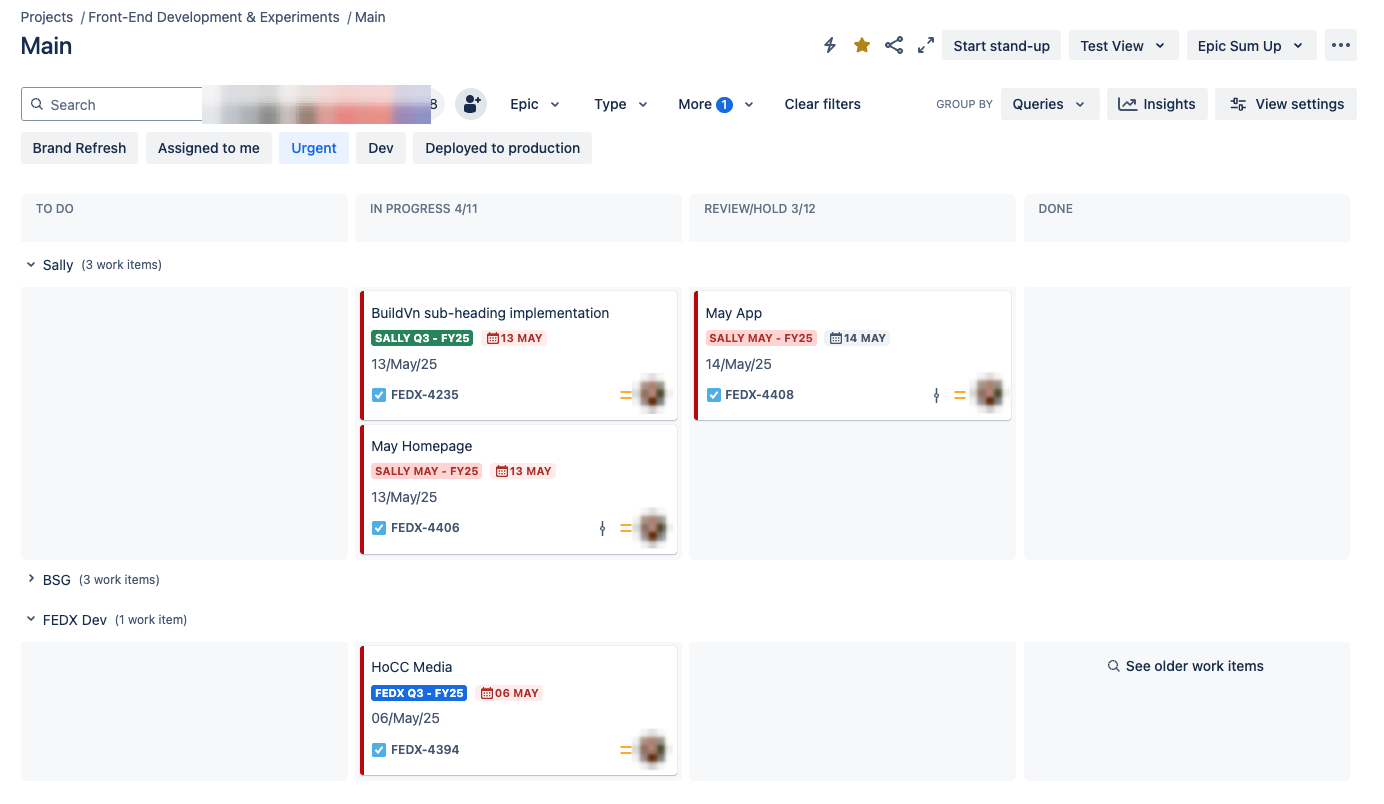Viewport: 1384px width, 804px height.
Task: Click the Main breadcrumb link
Action: point(370,17)
